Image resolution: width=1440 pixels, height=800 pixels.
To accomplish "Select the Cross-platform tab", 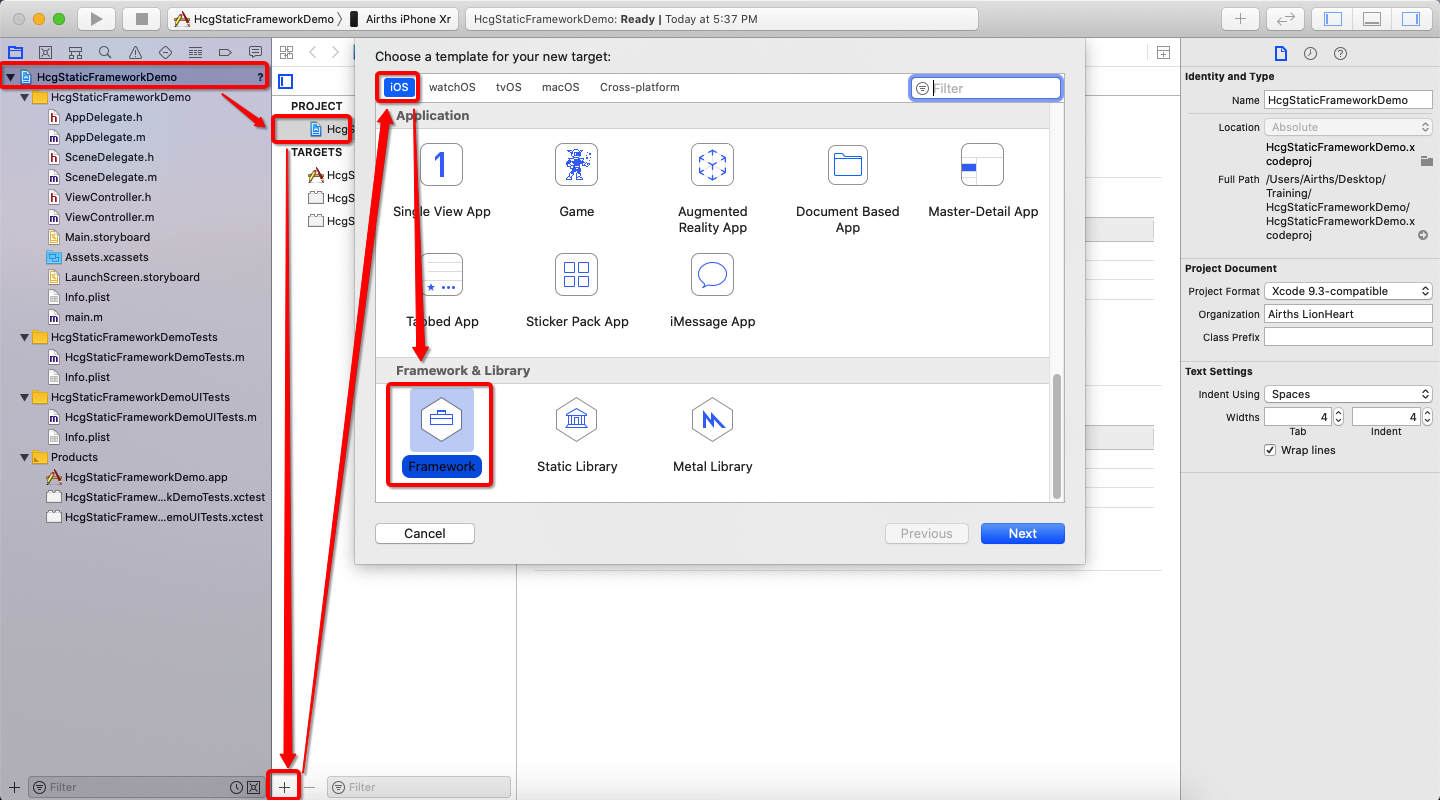I will [x=639, y=87].
